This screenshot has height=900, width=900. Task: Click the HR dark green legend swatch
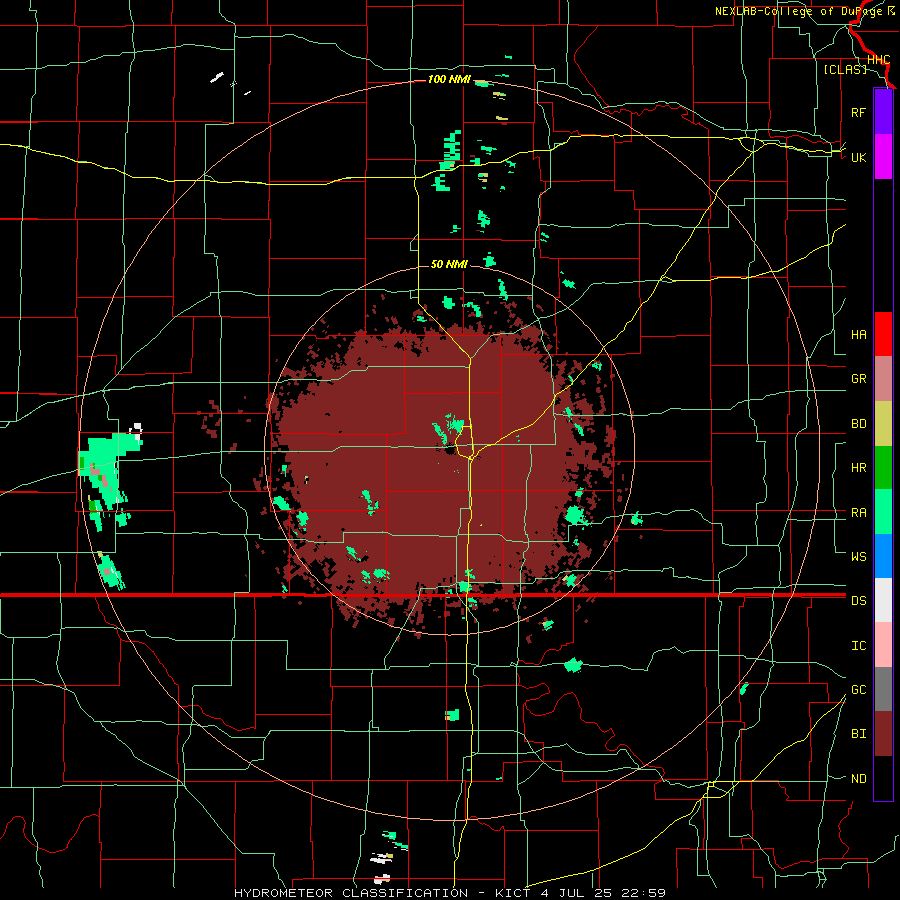(x=883, y=468)
